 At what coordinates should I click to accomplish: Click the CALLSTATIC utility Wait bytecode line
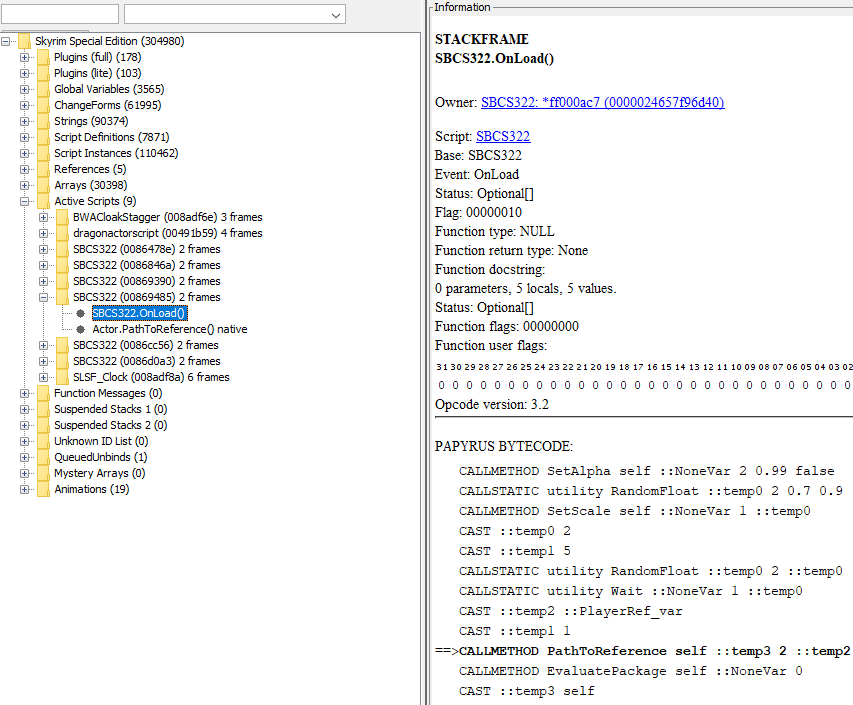coord(631,591)
